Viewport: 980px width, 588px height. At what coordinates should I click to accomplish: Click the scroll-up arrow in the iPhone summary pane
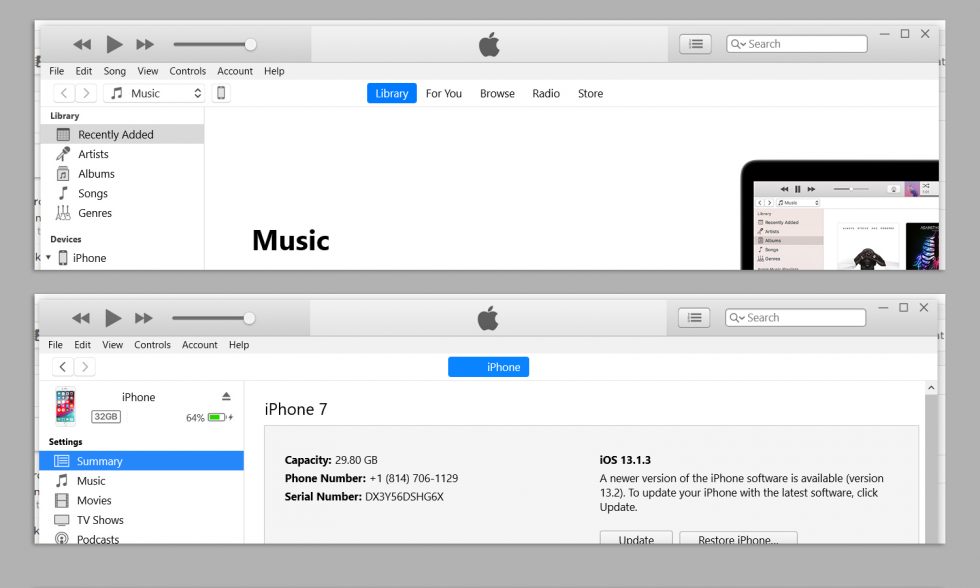coord(932,388)
